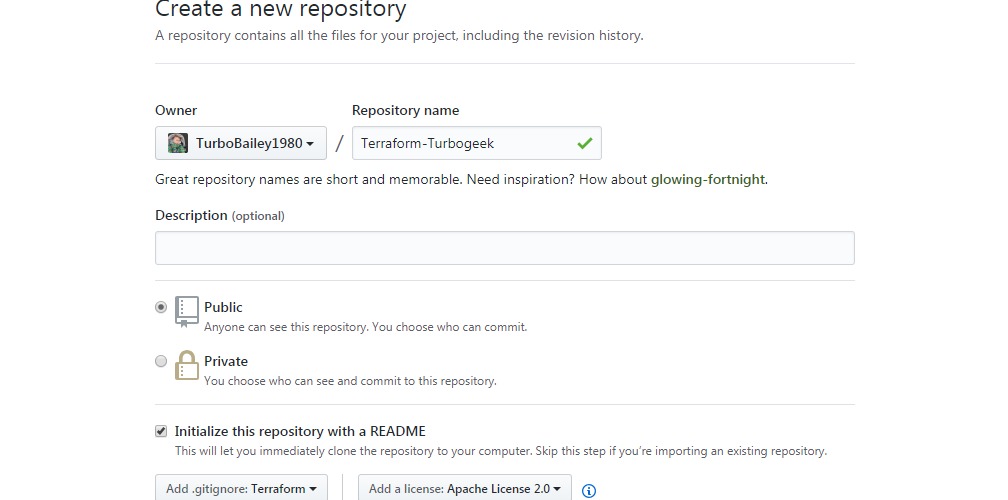Uncheck Initialize this repository with a README

(161, 431)
